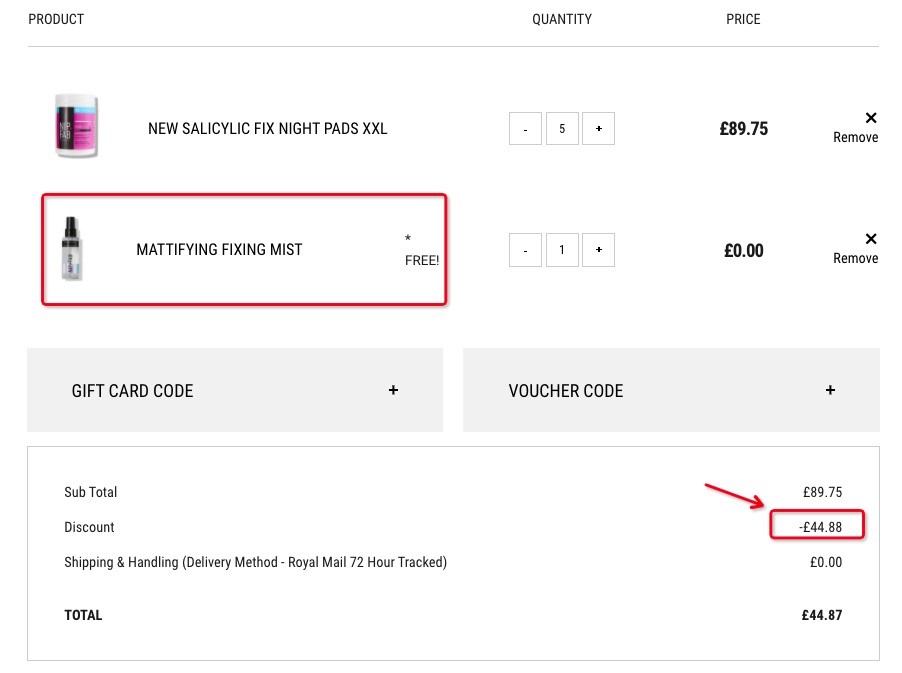Decrease Salicylic Fix Night Pads quantity

pyautogui.click(x=525, y=128)
